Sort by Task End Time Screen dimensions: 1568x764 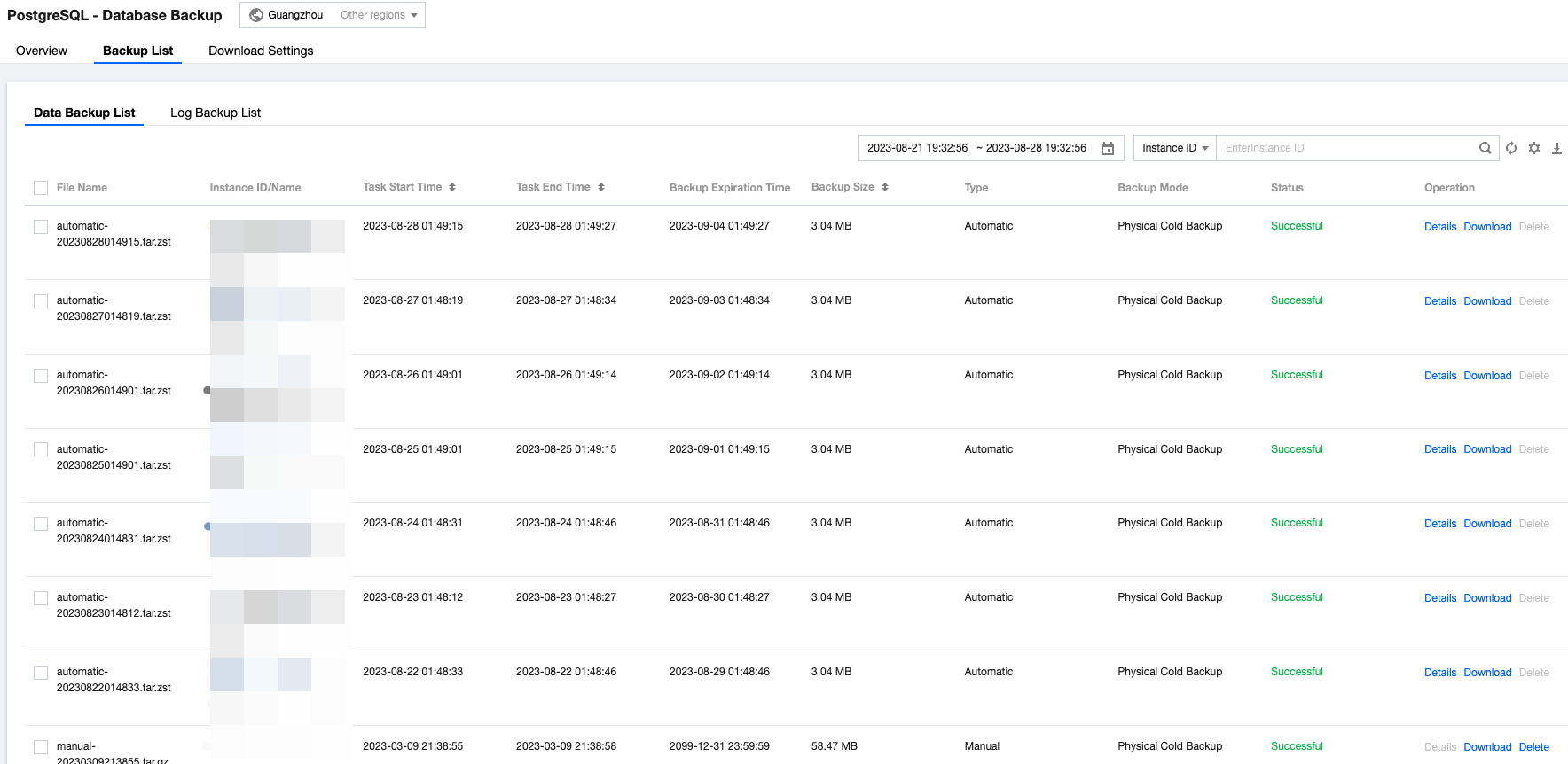click(601, 187)
